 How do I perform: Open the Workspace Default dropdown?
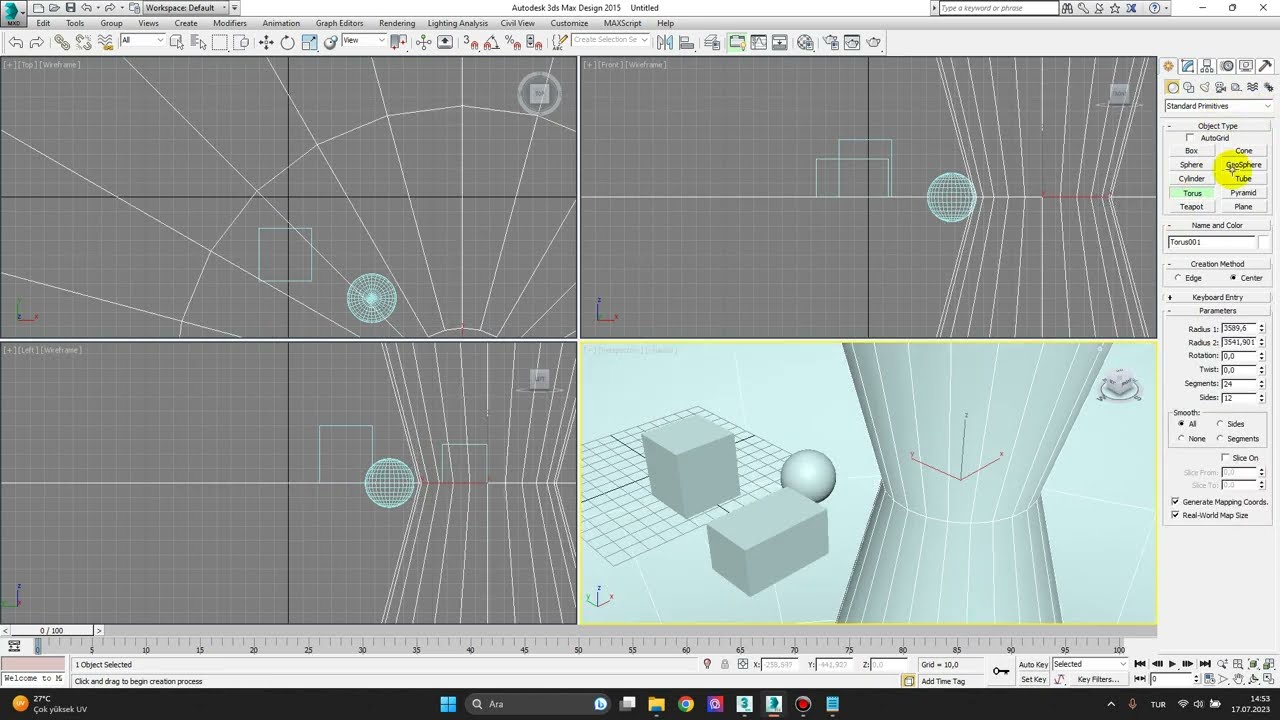[188, 8]
